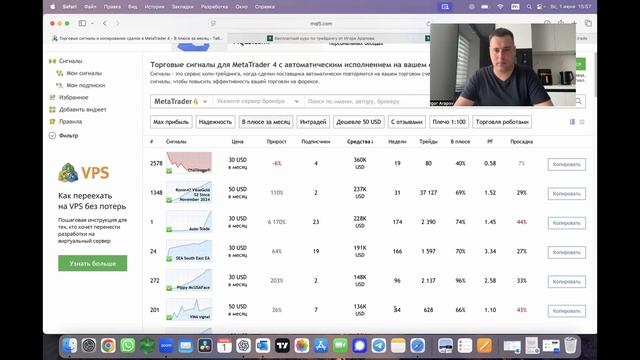This screenshot has width=640, height=360.
Task: Toggle the 'С отзывами' filter
Action: tap(407, 122)
